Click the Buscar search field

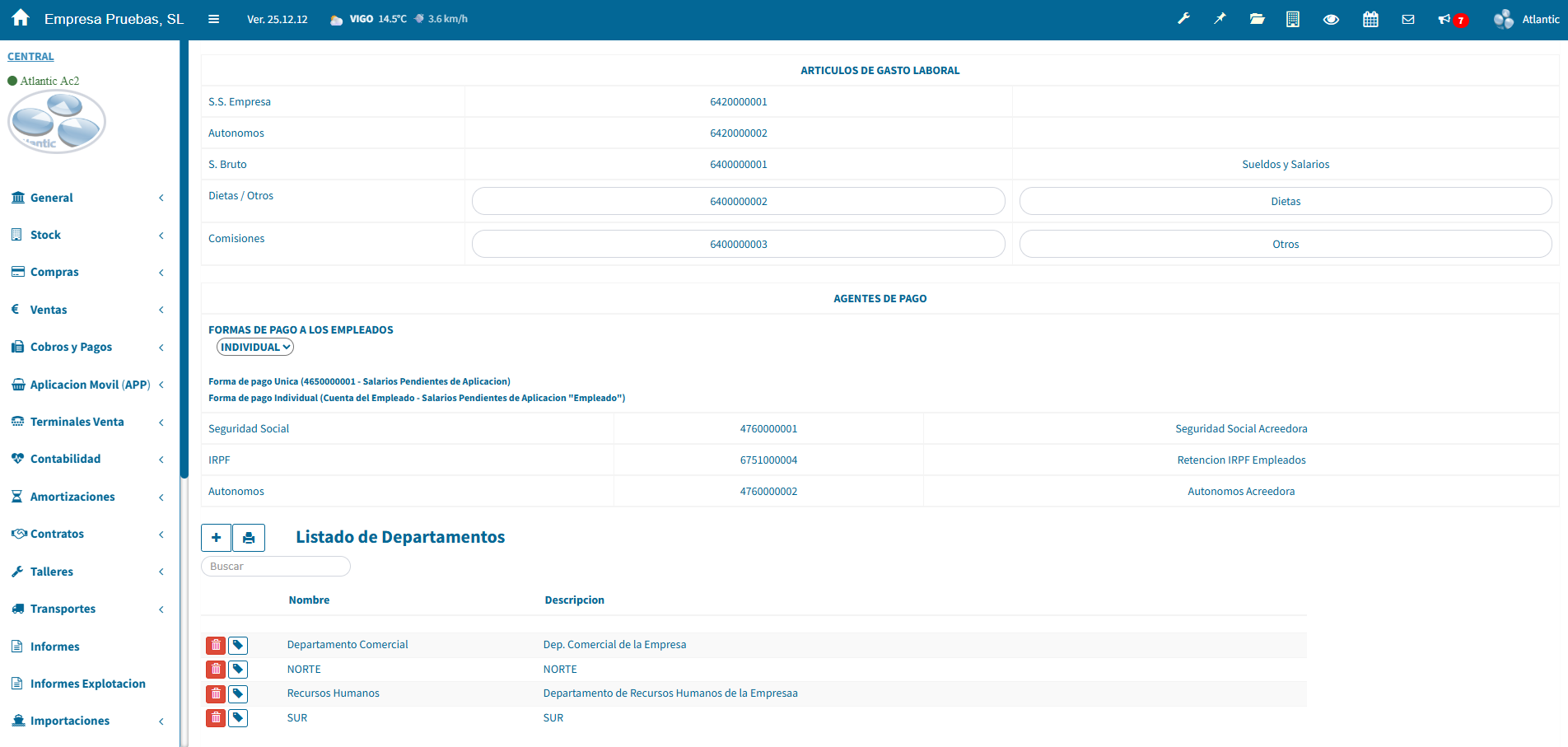276,567
